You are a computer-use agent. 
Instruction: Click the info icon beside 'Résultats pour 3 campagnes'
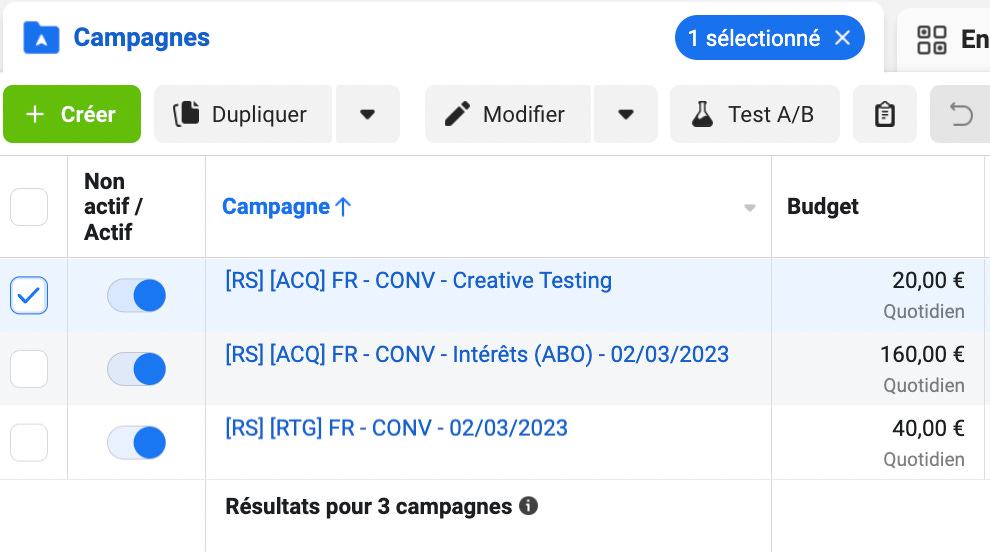[x=528, y=506]
